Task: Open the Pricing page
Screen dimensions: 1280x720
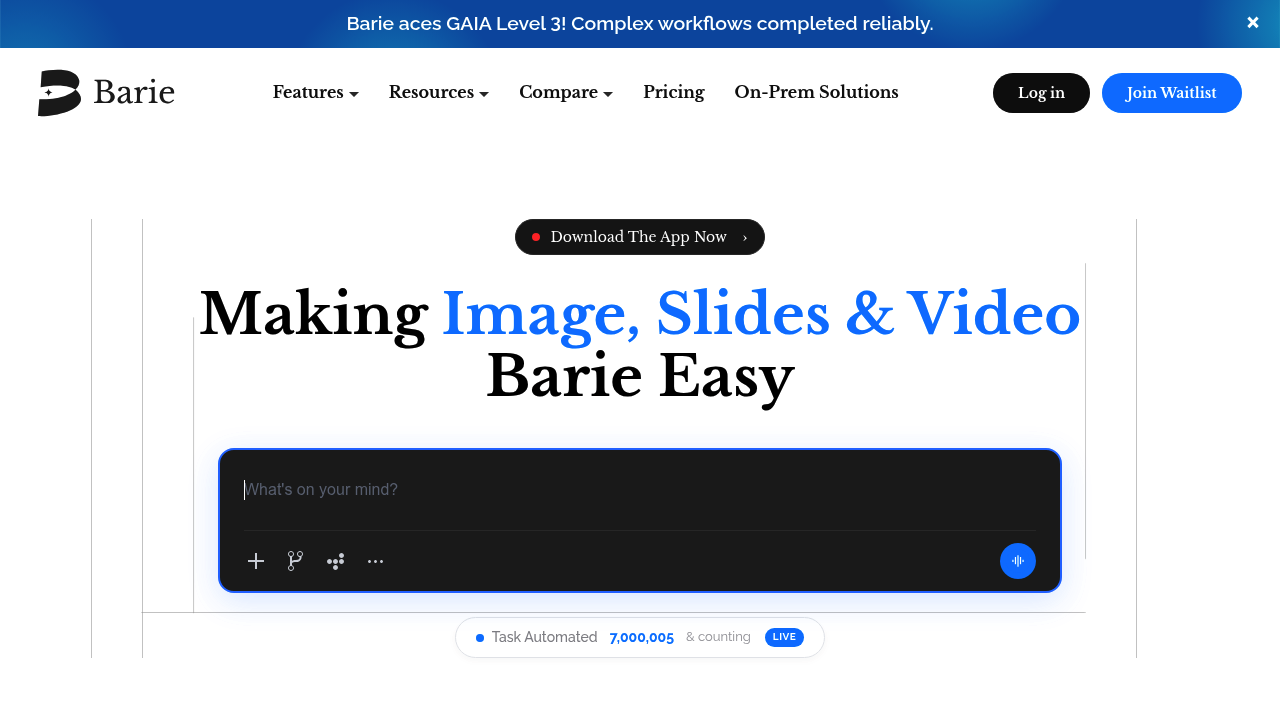Action: click(674, 92)
